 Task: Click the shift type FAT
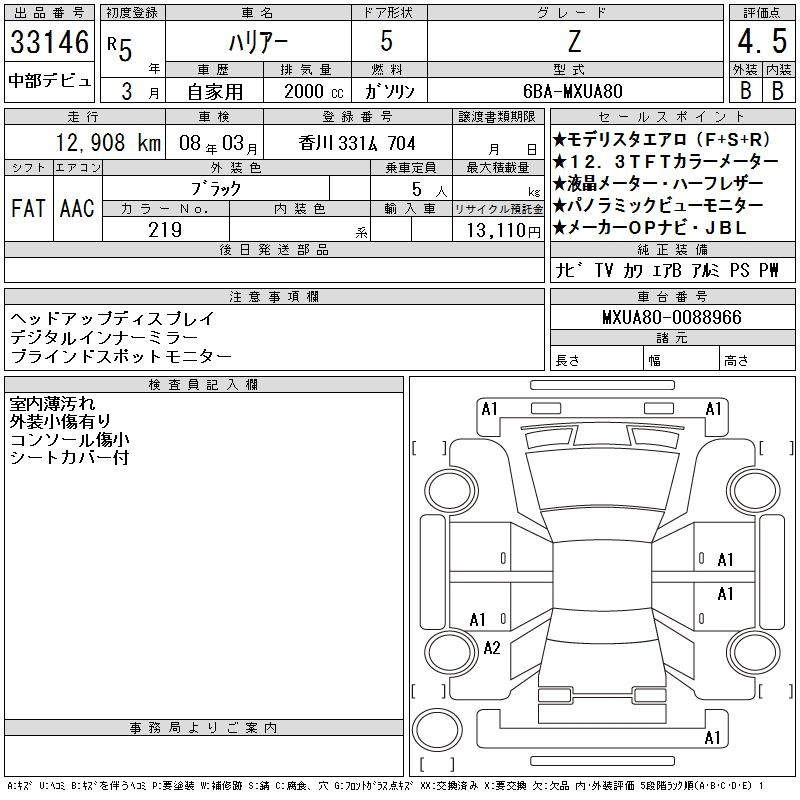(28, 208)
